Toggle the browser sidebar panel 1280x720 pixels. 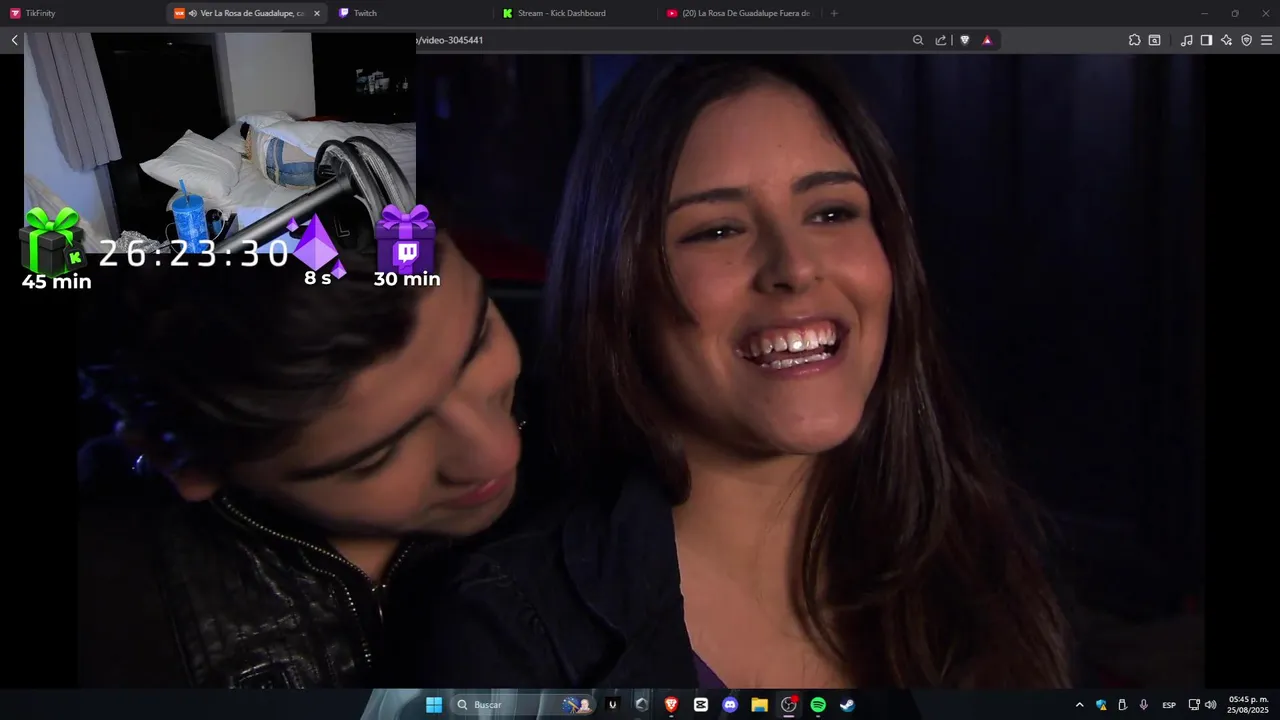(x=1206, y=40)
